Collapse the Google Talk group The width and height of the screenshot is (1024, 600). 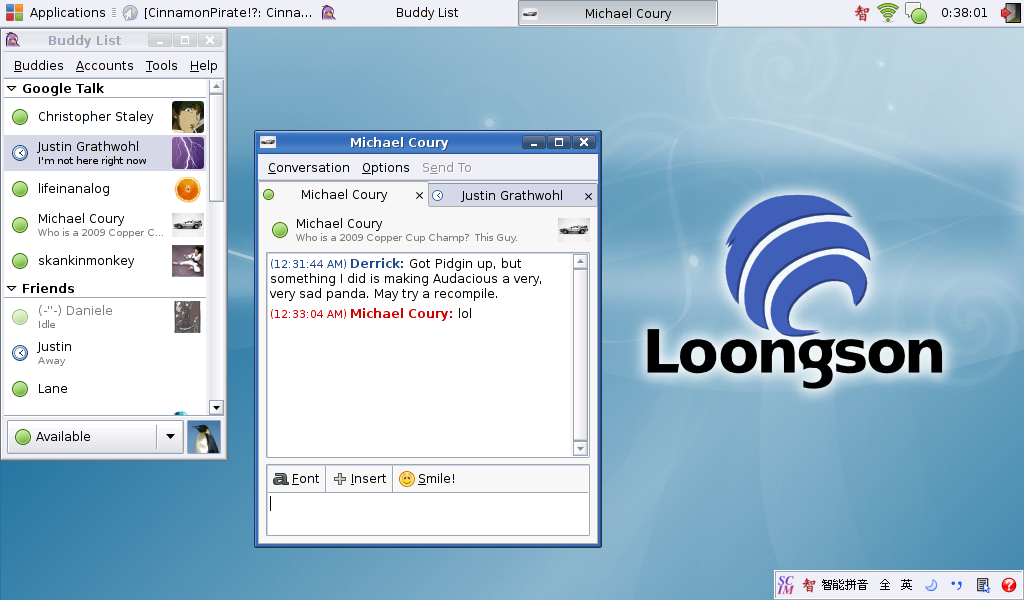[12, 88]
